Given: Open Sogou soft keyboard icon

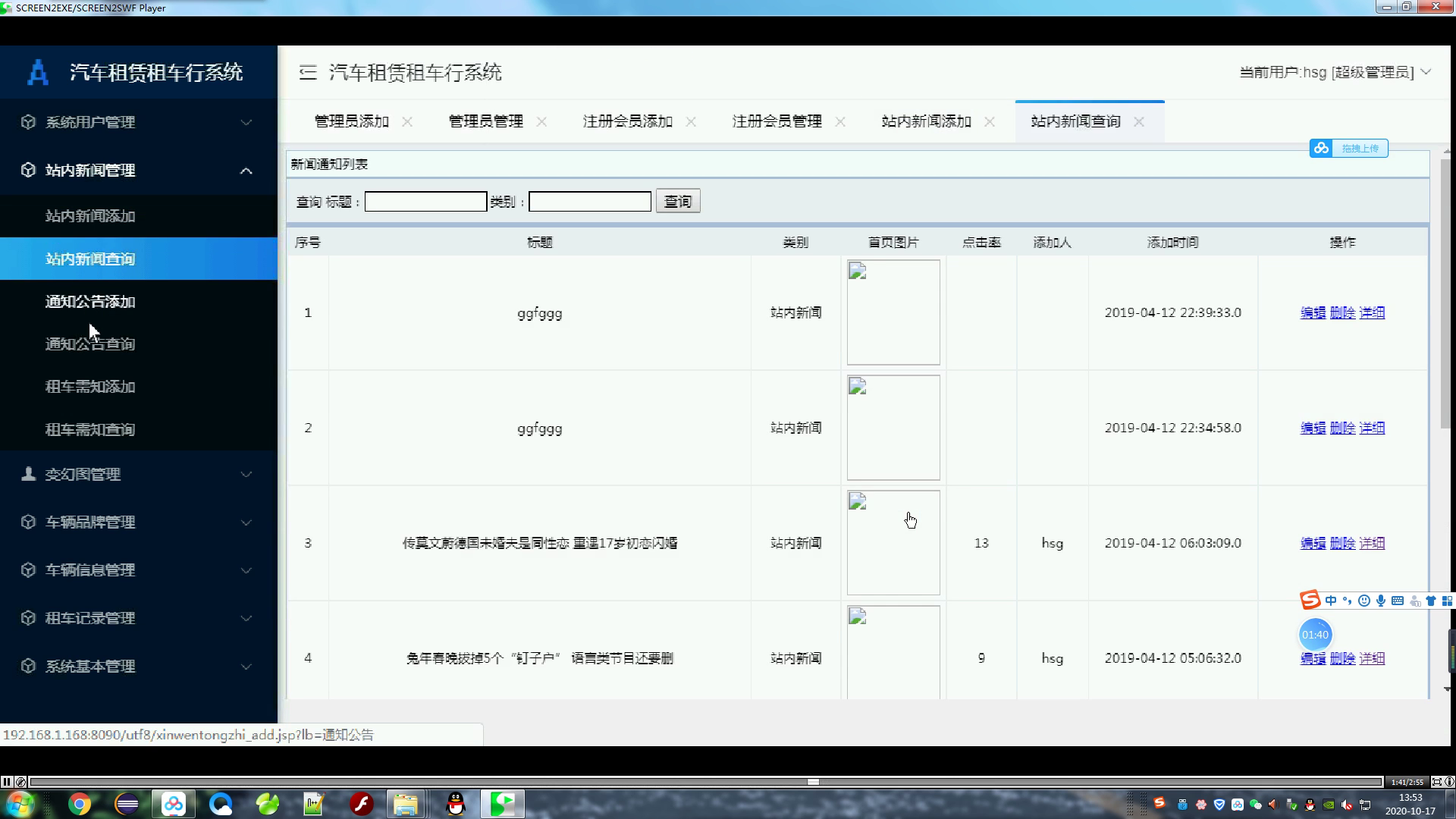Looking at the screenshot, I should (x=1398, y=601).
